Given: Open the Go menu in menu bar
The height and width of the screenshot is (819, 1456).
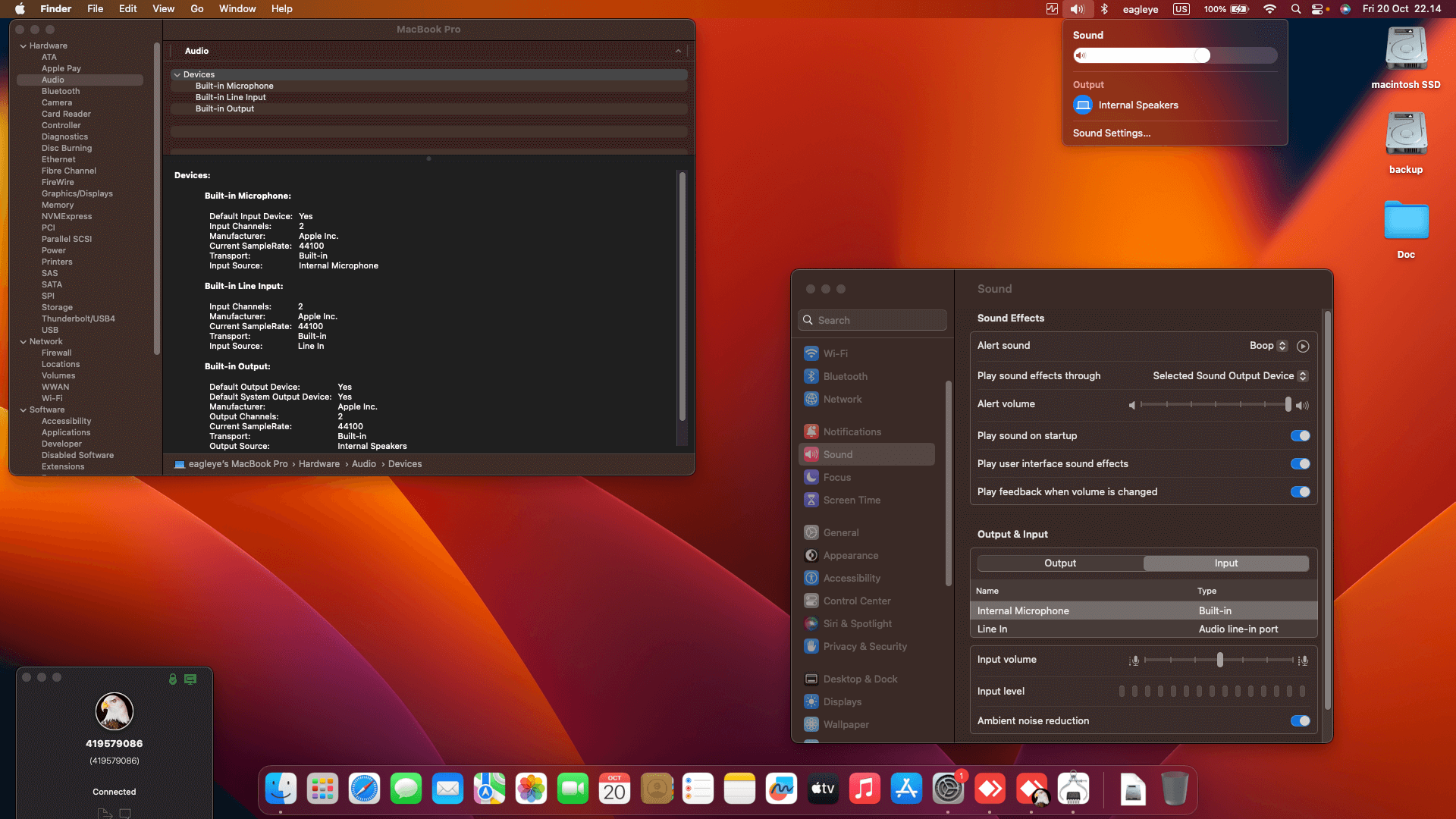Looking at the screenshot, I should [x=197, y=9].
